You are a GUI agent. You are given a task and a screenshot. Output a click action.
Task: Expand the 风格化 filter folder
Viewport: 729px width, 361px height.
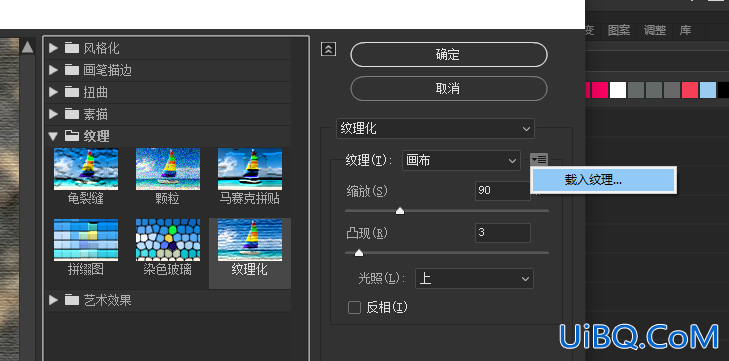[53, 48]
